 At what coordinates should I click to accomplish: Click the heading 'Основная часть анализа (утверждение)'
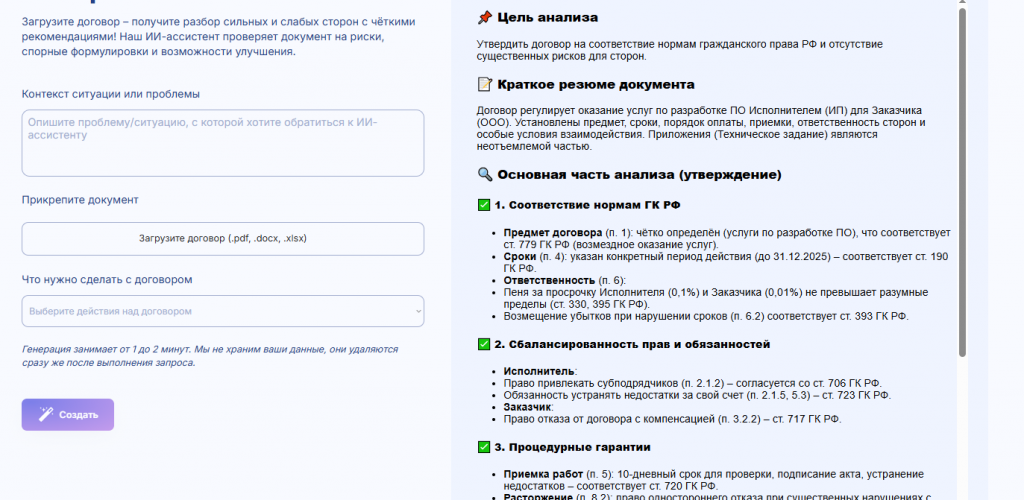[x=639, y=175]
